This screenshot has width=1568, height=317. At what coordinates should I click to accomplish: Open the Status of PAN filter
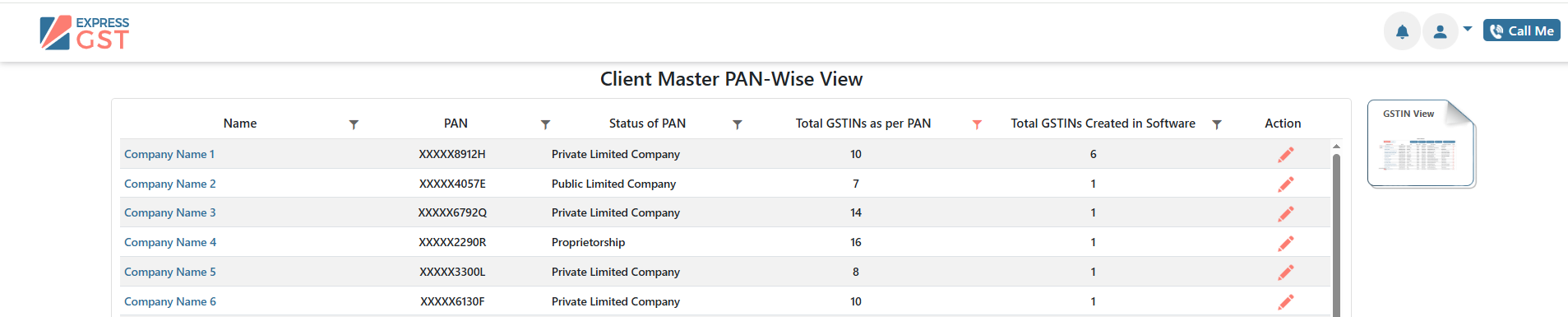[738, 124]
